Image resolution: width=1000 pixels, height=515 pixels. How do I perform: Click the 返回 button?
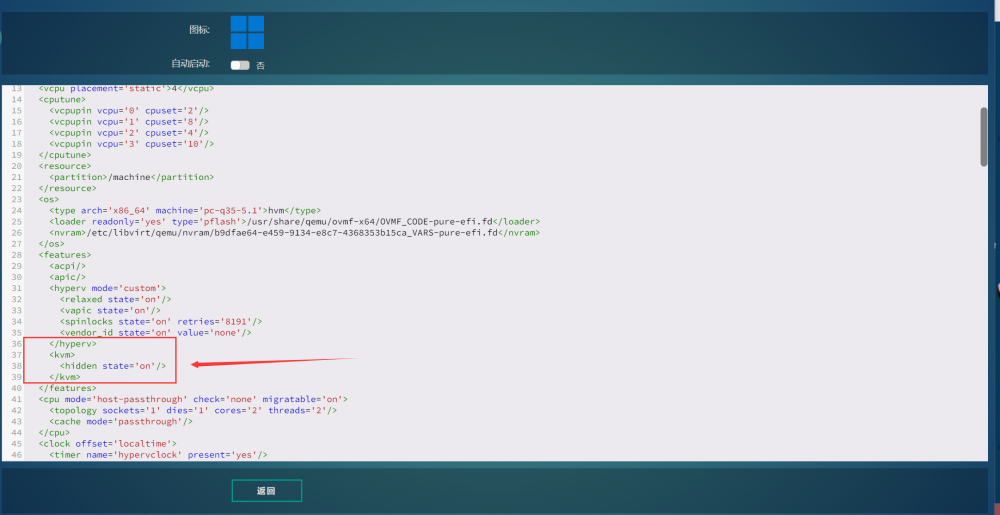pos(267,491)
